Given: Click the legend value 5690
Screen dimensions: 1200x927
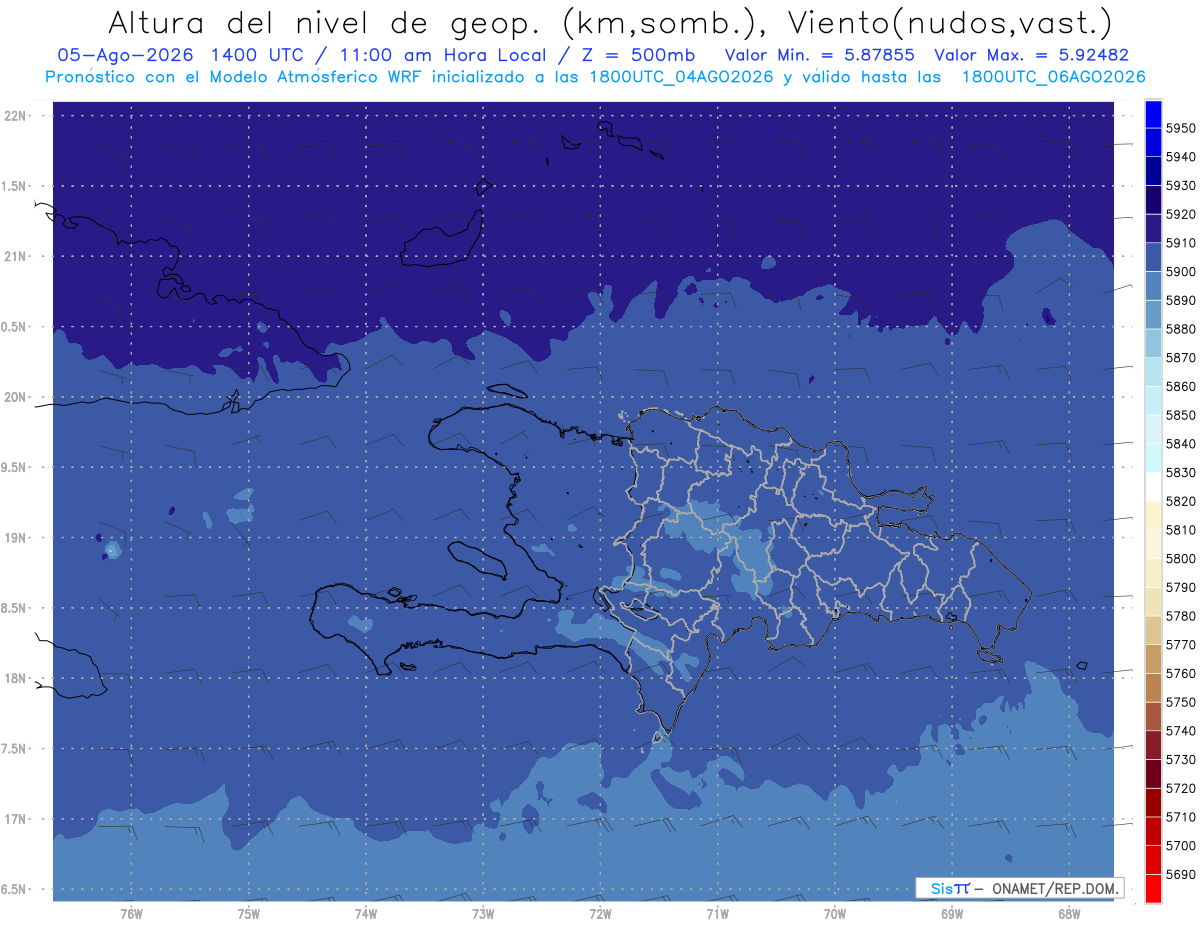Looking at the screenshot, I should (x=1180, y=874).
